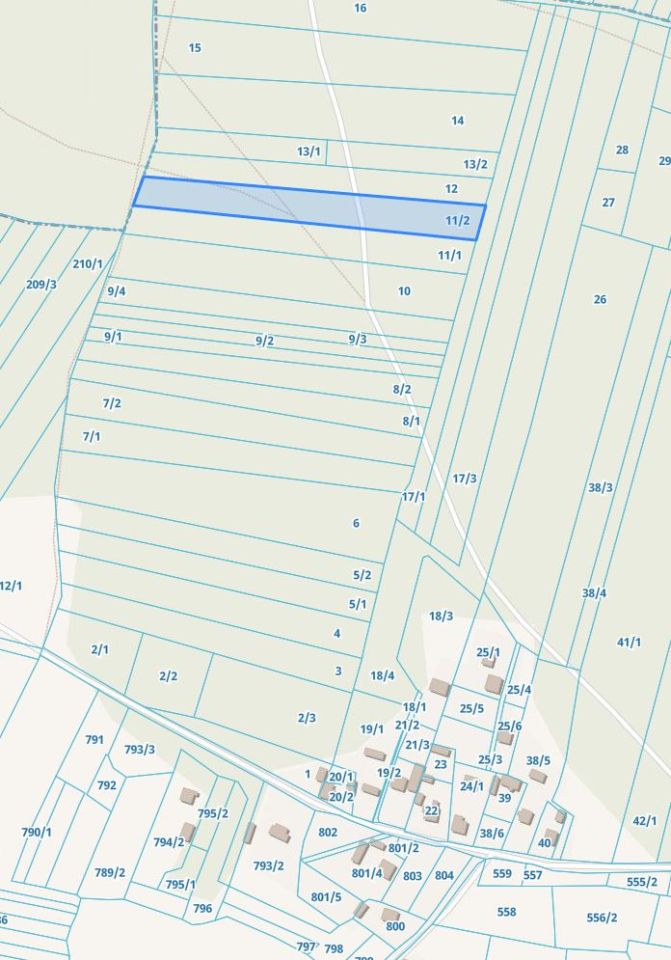The height and width of the screenshot is (960, 671).
Task: Click parcel label 2/2
Action: click(x=168, y=676)
